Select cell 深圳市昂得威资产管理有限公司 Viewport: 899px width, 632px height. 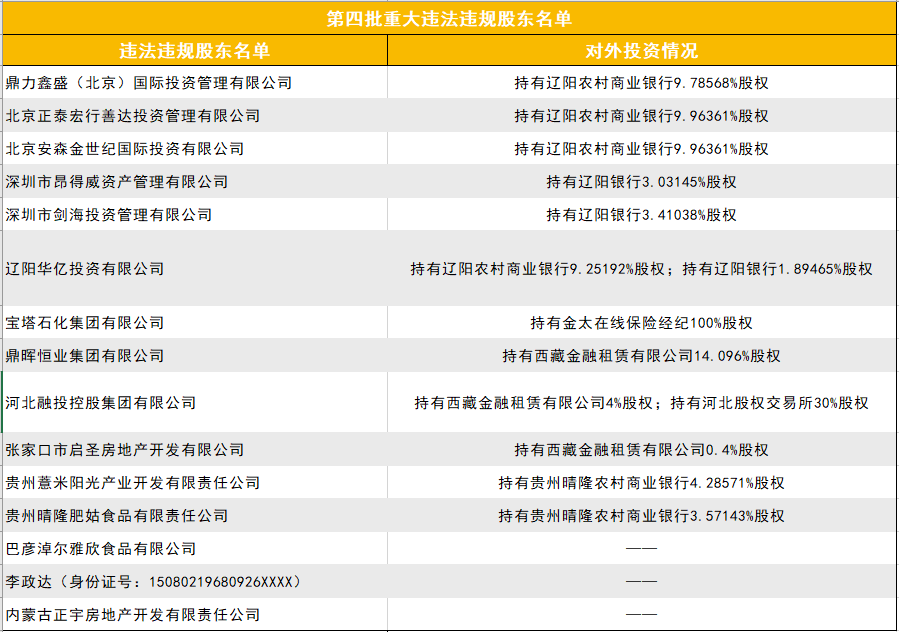coord(195,182)
